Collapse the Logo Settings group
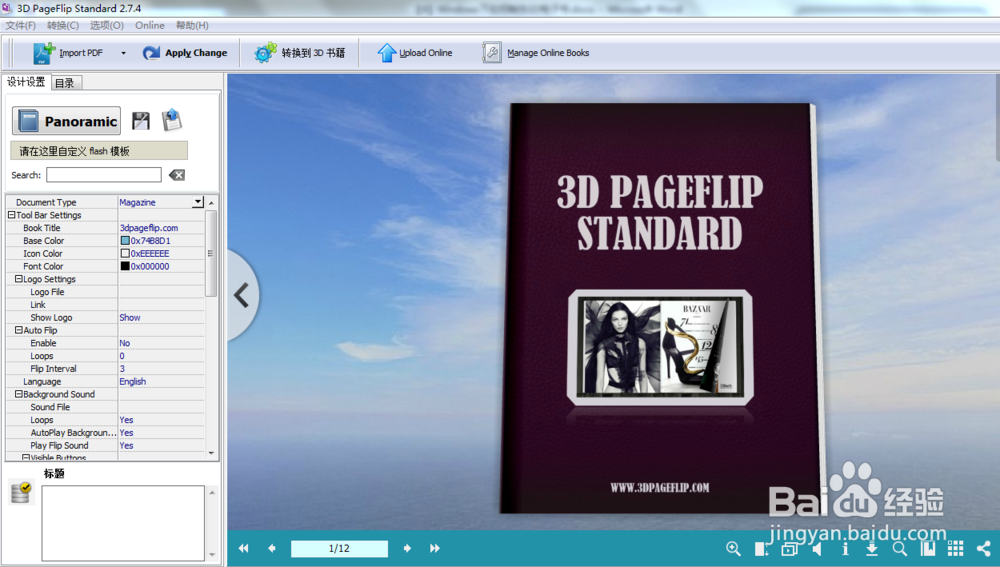This screenshot has height=567, width=1000. [x=18, y=279]
